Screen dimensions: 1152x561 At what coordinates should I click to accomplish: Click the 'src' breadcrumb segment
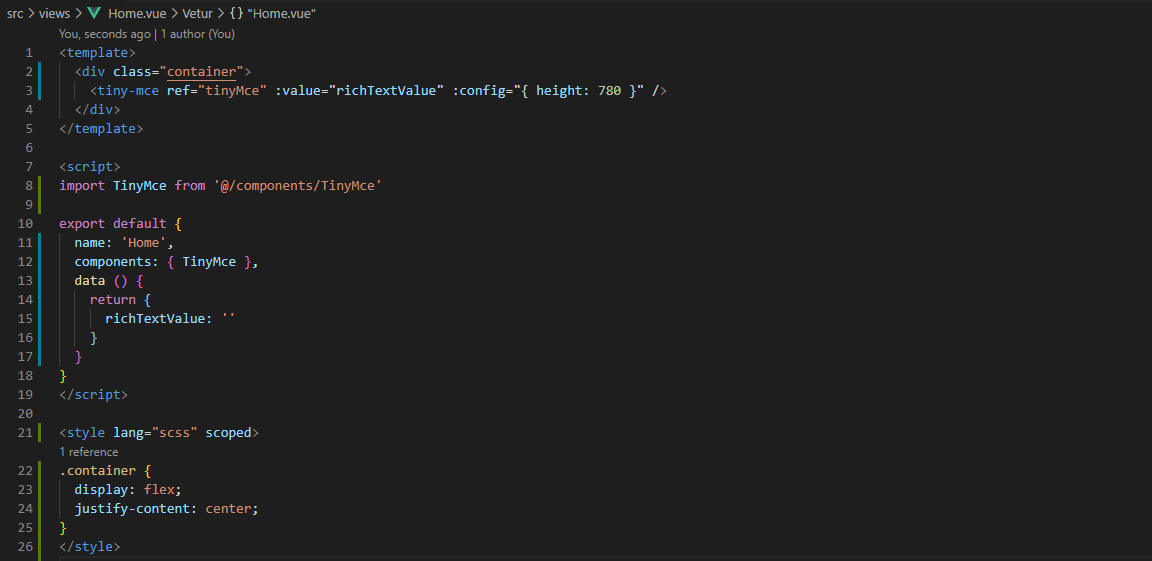(15, 13)
